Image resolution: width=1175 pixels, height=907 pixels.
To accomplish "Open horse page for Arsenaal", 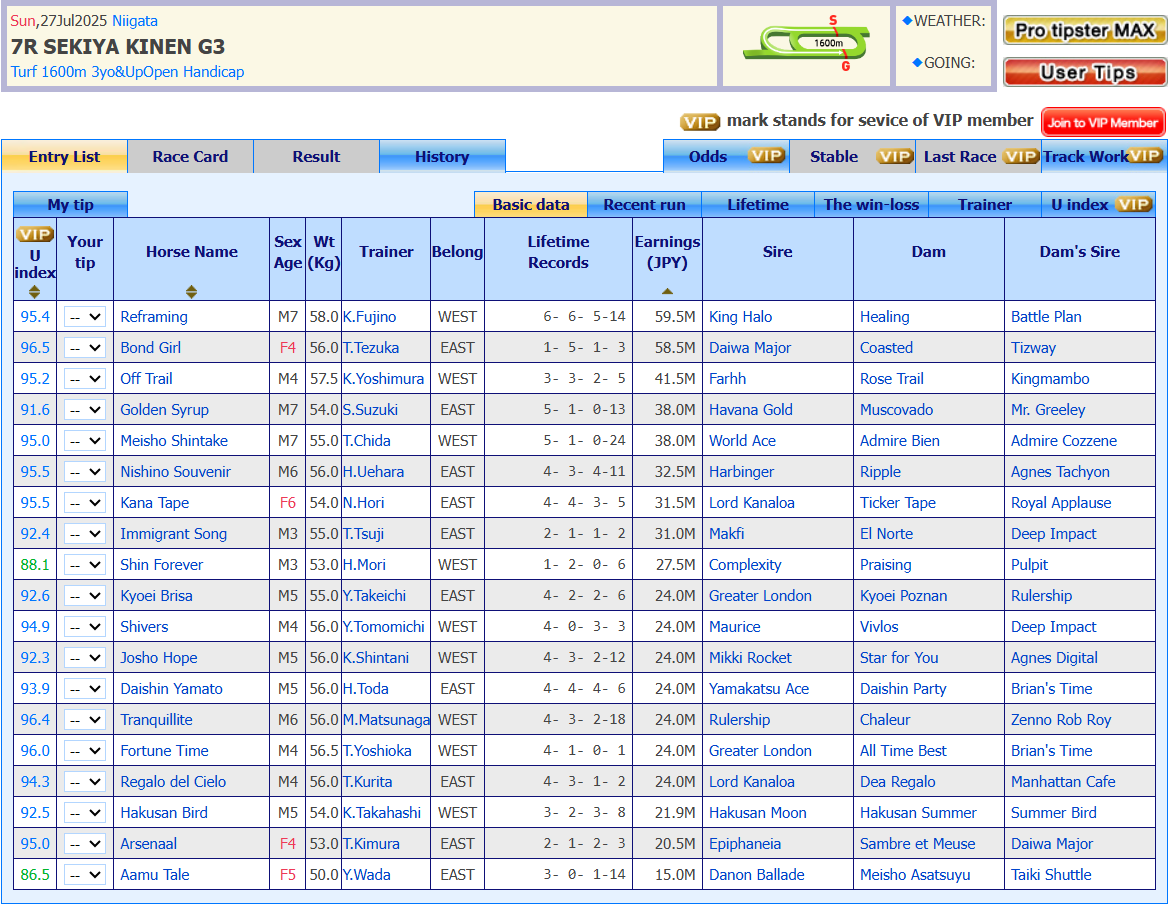I will 148,844.
